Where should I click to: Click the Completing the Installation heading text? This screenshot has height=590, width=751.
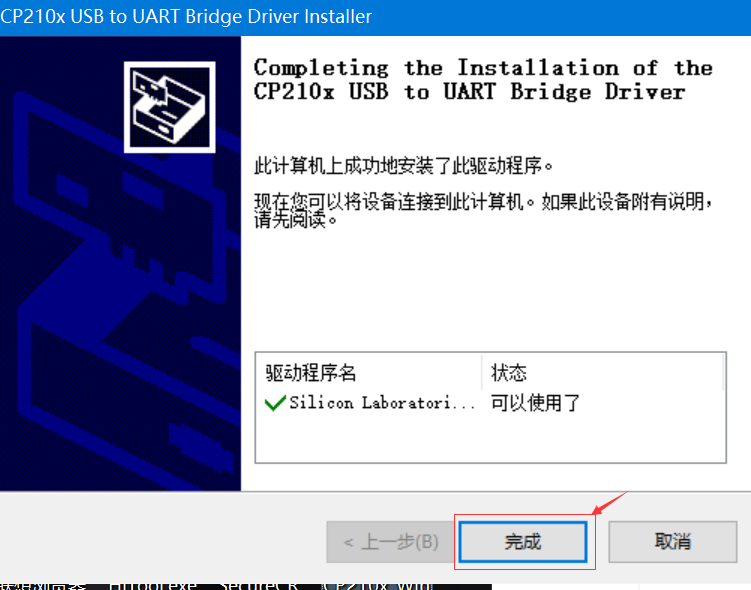tap(483, 79)
